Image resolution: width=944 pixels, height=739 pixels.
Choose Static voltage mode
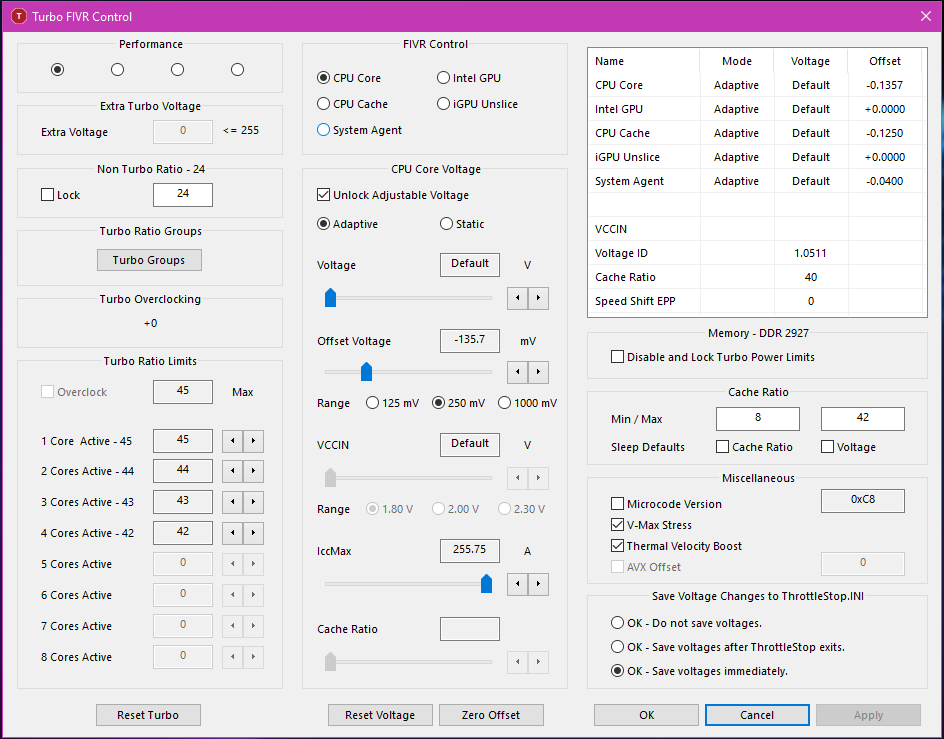click(x=447, y=224)
